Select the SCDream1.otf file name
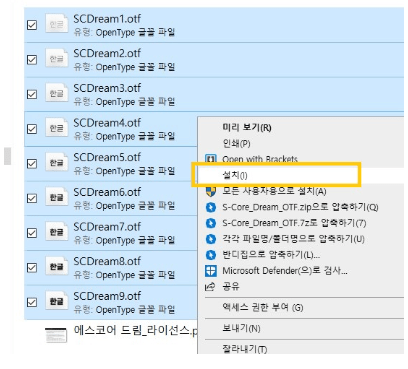 point(107,19)
